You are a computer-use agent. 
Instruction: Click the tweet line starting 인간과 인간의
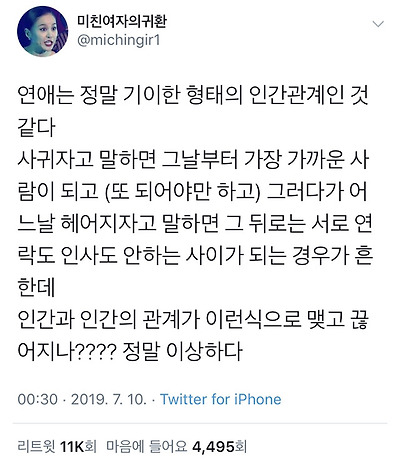pos(193,319)
